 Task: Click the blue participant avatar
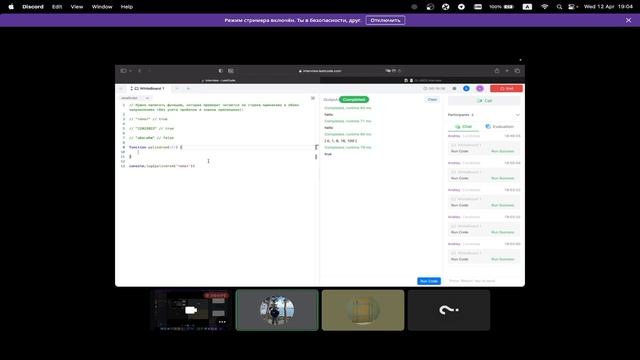point(466,89)
